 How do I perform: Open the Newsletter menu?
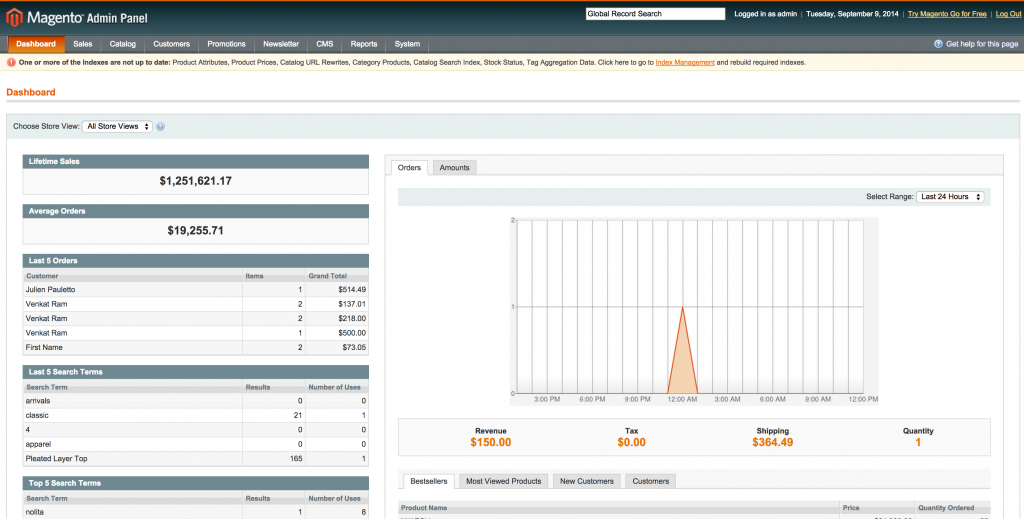point(281,44)
